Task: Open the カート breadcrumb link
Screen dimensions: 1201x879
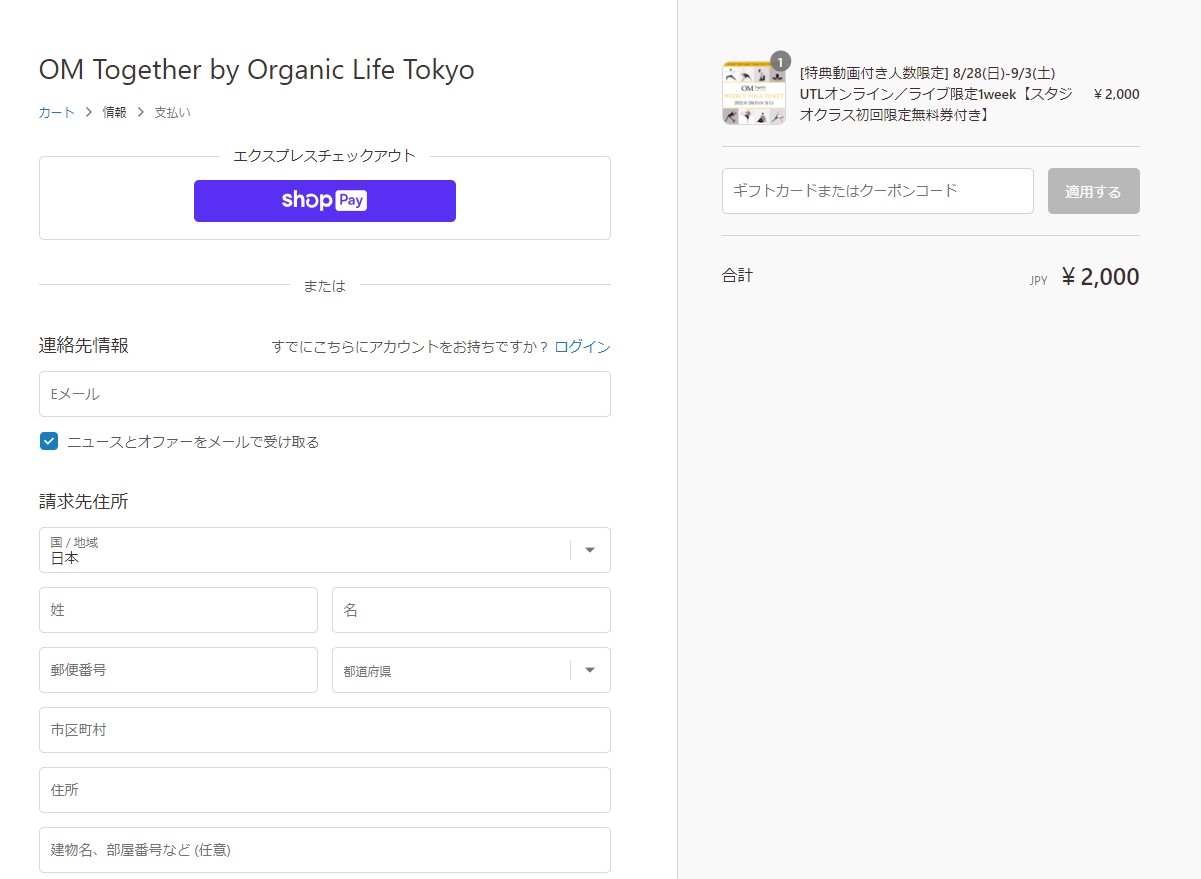Action: tap(57, 113)
